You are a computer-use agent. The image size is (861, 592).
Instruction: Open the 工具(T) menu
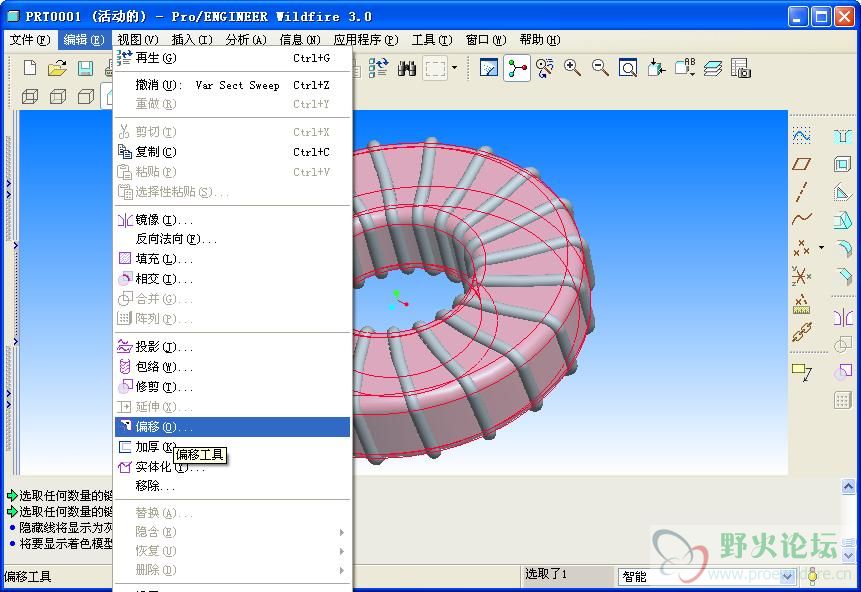click(x=432, y=40)
